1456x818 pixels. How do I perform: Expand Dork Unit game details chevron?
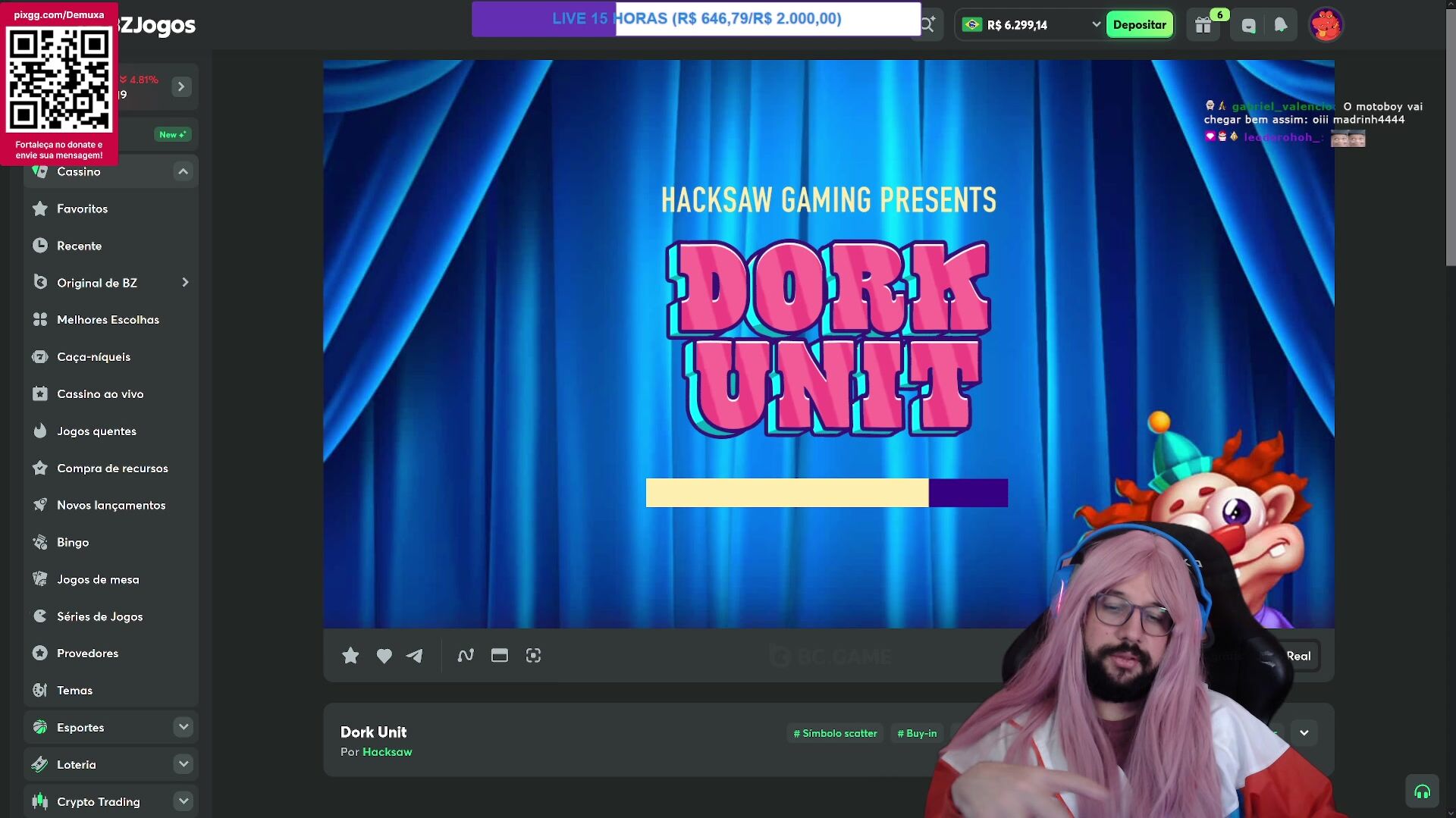tap(1304, 733)
